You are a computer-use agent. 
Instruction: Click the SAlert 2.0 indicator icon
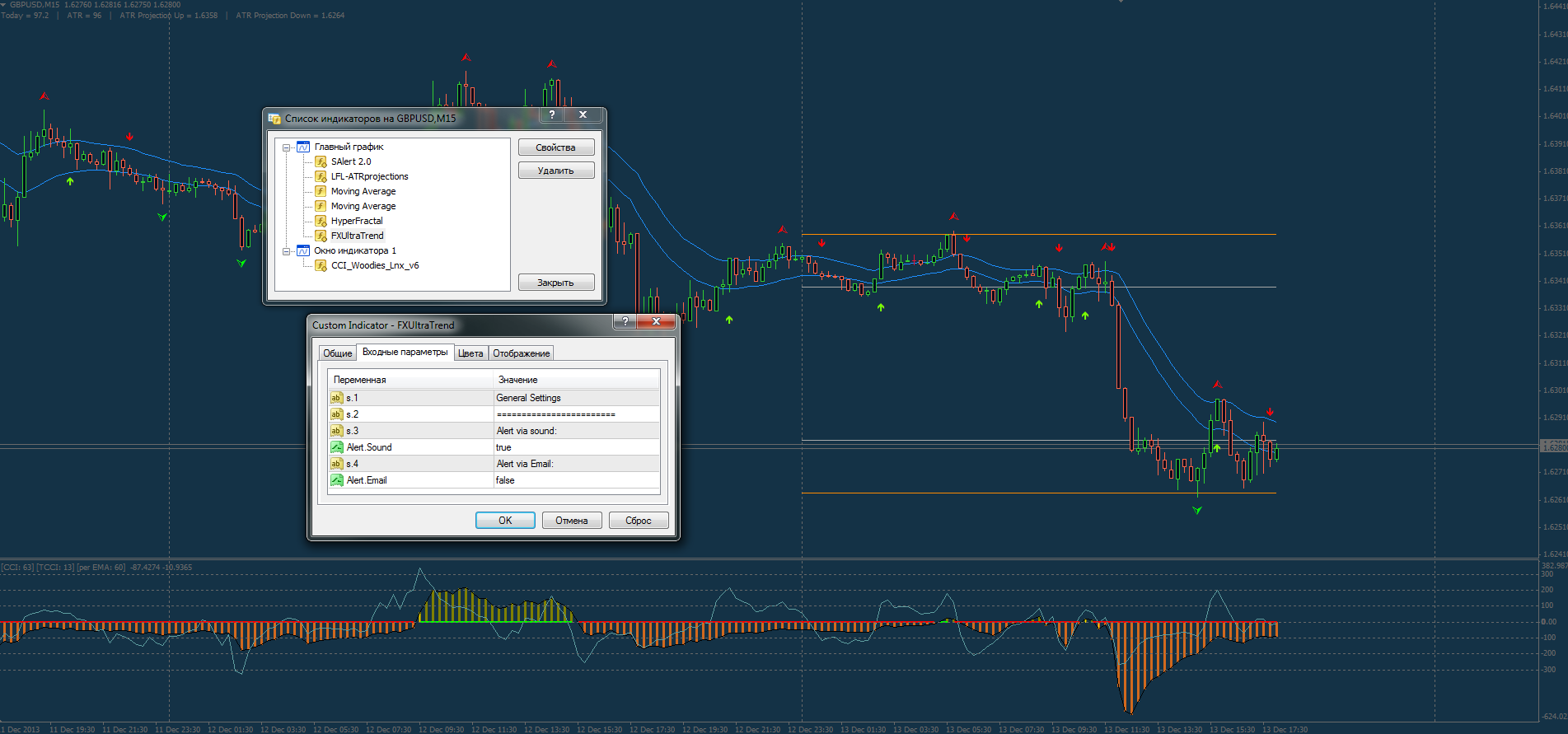click(x=321, y=161)
